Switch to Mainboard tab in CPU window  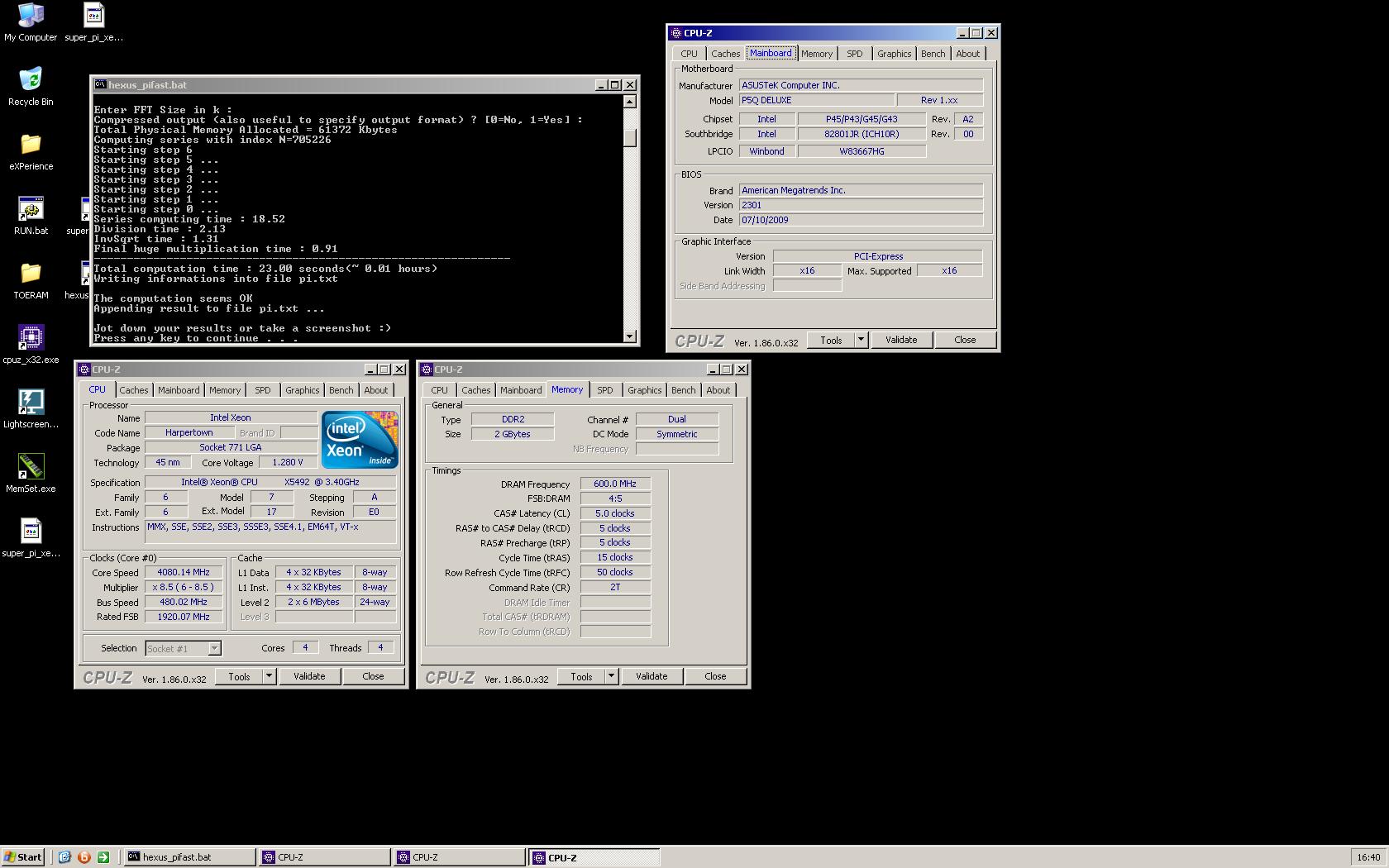pos(179,390)
